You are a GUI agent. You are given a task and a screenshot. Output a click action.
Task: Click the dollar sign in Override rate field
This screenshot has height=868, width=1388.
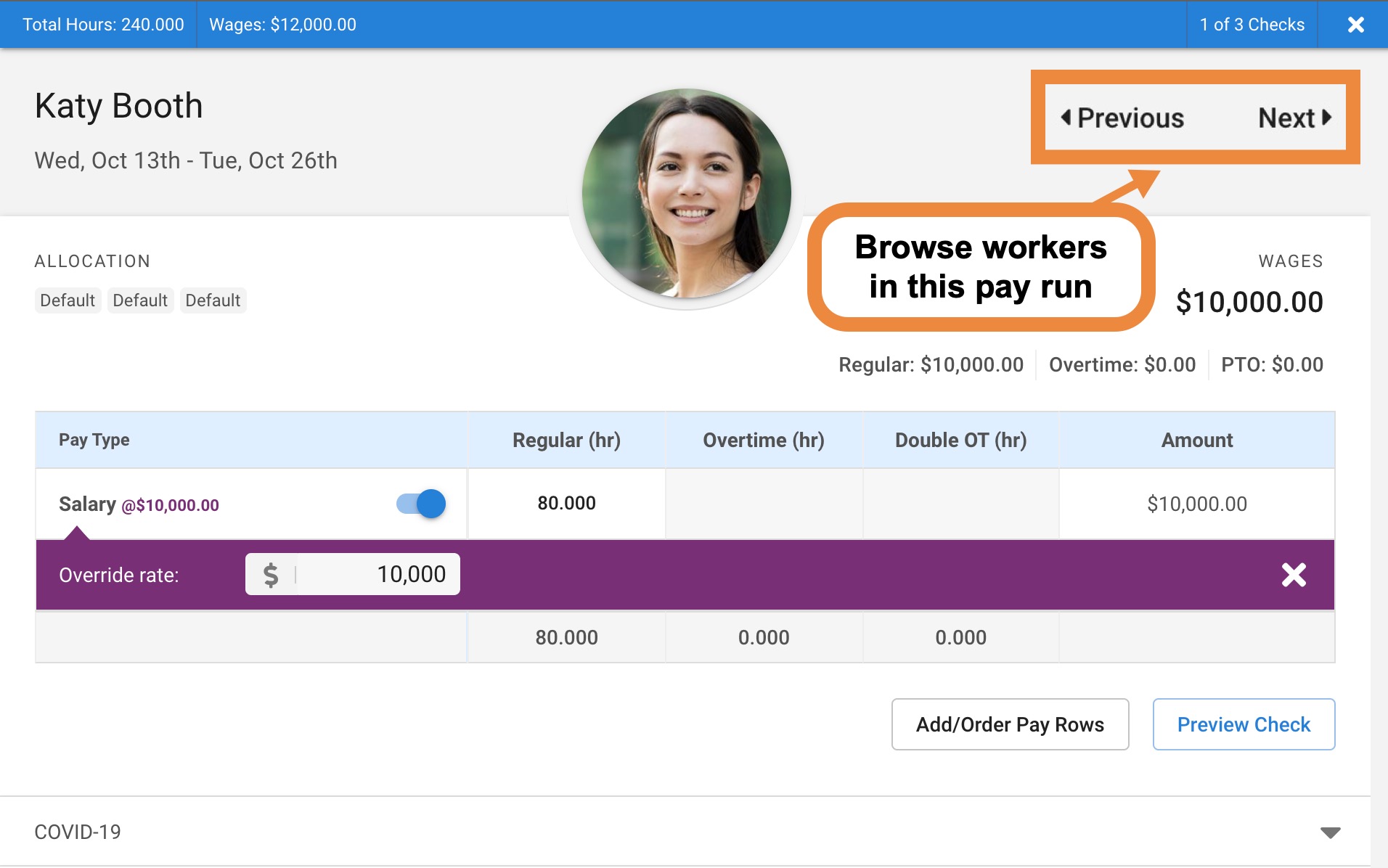(x=271, y=575)
